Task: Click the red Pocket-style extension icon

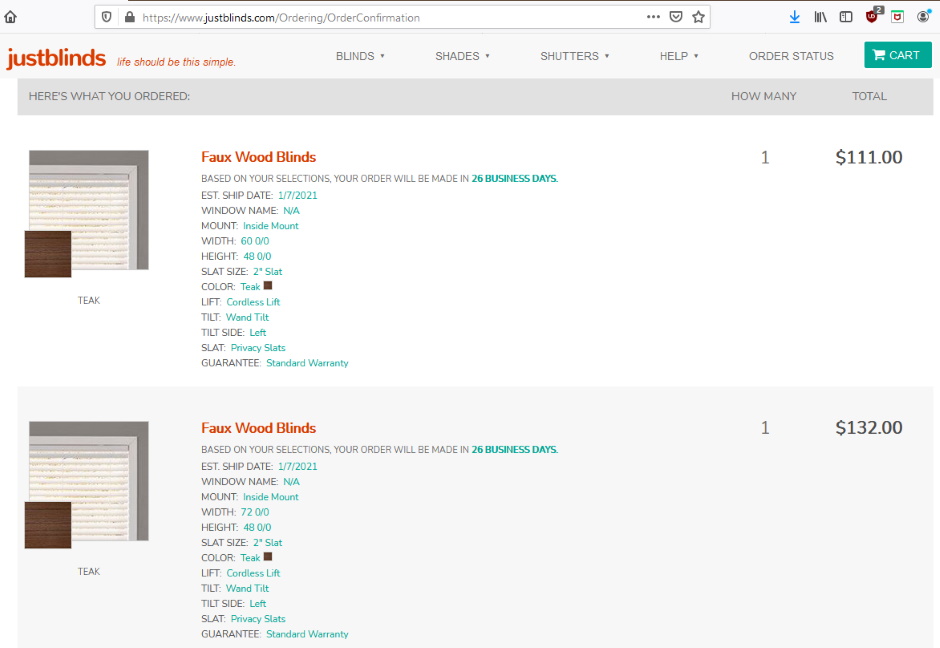Action: tap(897, 17)
